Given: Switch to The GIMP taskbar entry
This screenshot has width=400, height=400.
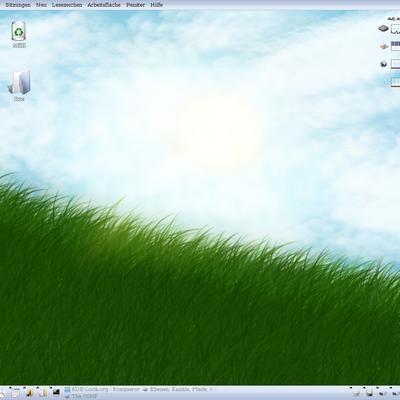Looking at the screenshot, I should point(81,396).
